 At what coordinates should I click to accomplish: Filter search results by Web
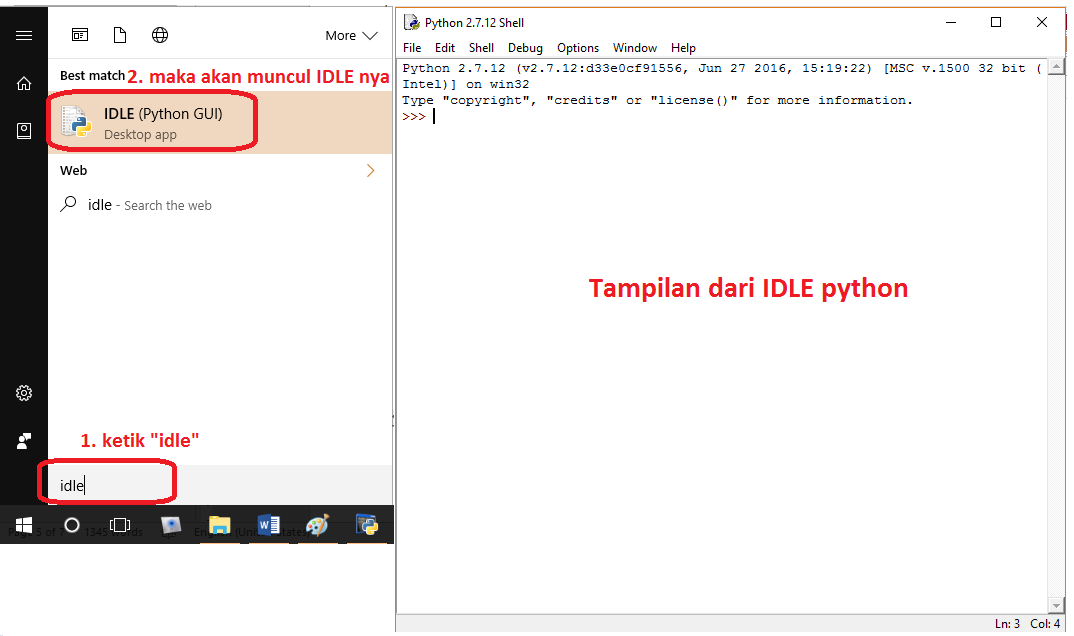tap(160, 34)
